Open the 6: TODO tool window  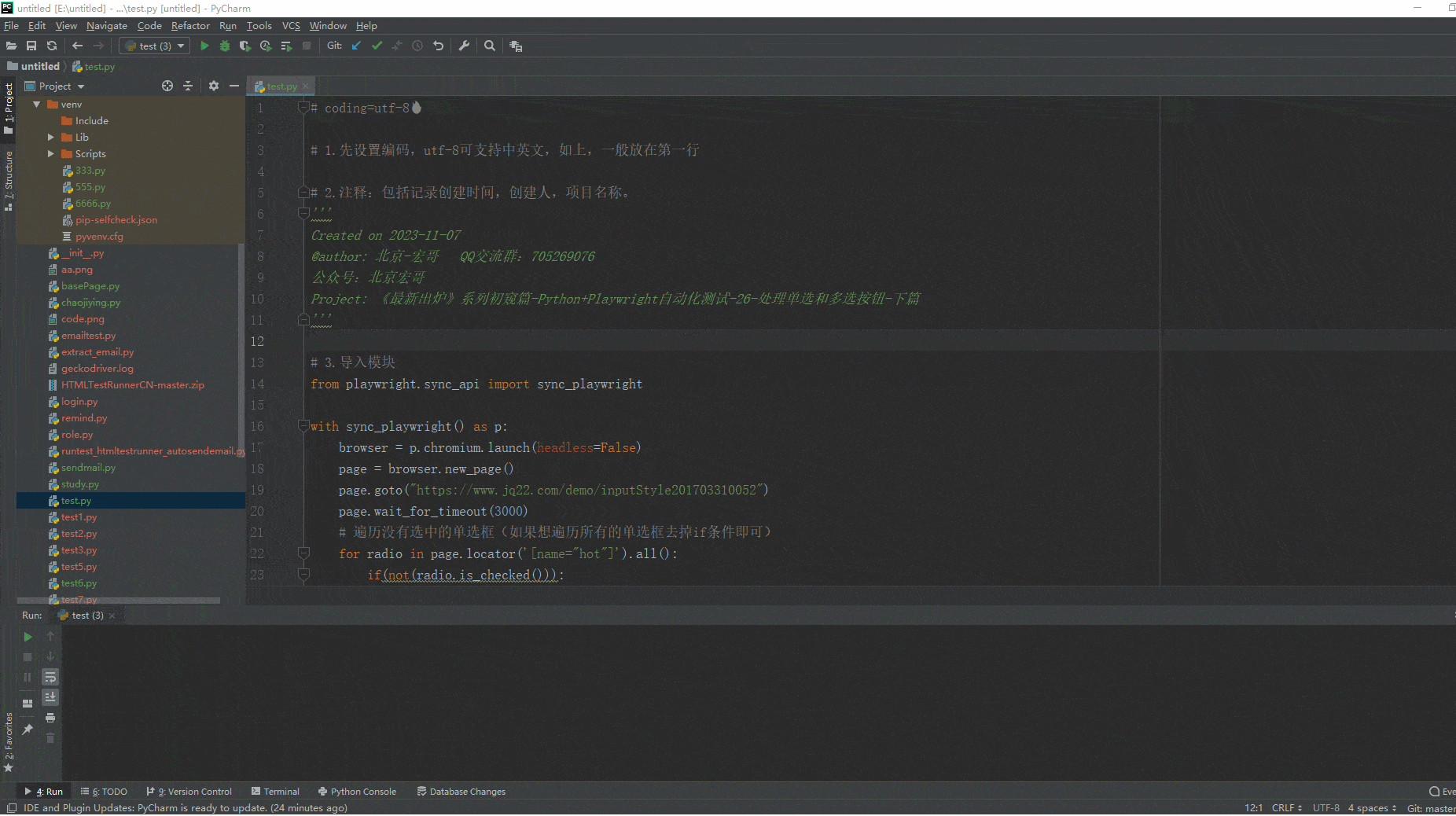coord(104,792)
